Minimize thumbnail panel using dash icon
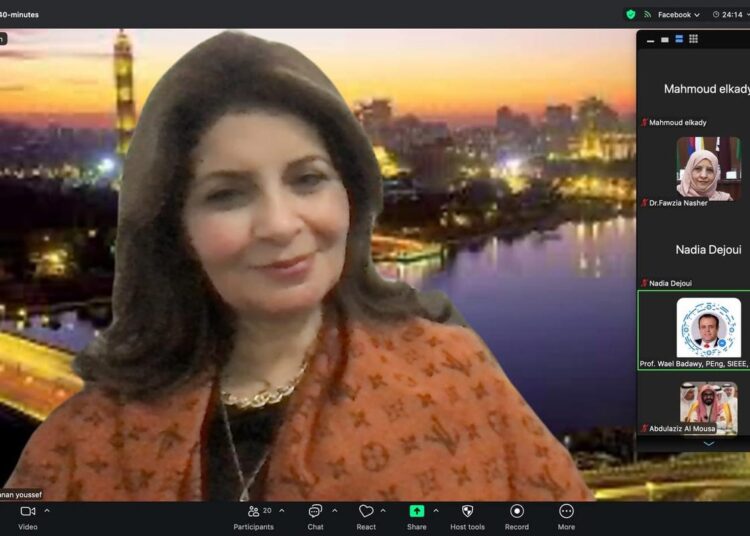Viewport: 750px width, 536px height. coord(651,39)
